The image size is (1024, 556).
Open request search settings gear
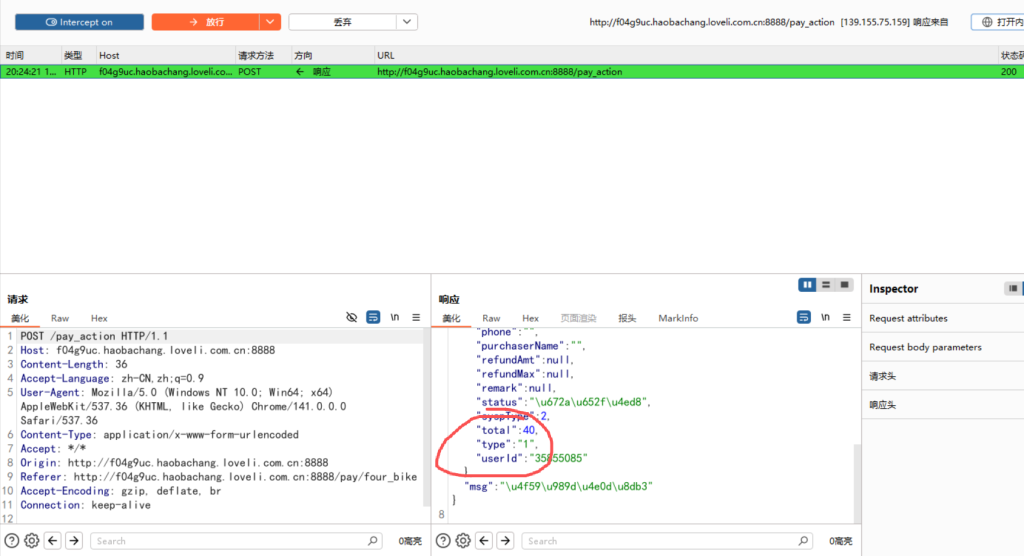31,541
